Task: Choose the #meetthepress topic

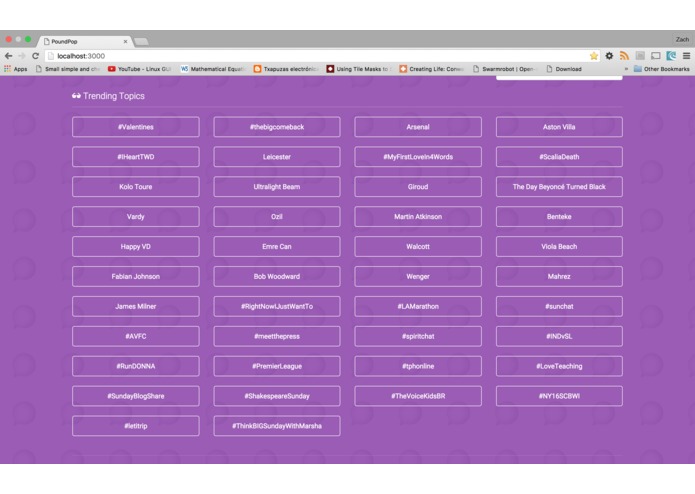Action: pyautogui.click(x=277, y=336)
